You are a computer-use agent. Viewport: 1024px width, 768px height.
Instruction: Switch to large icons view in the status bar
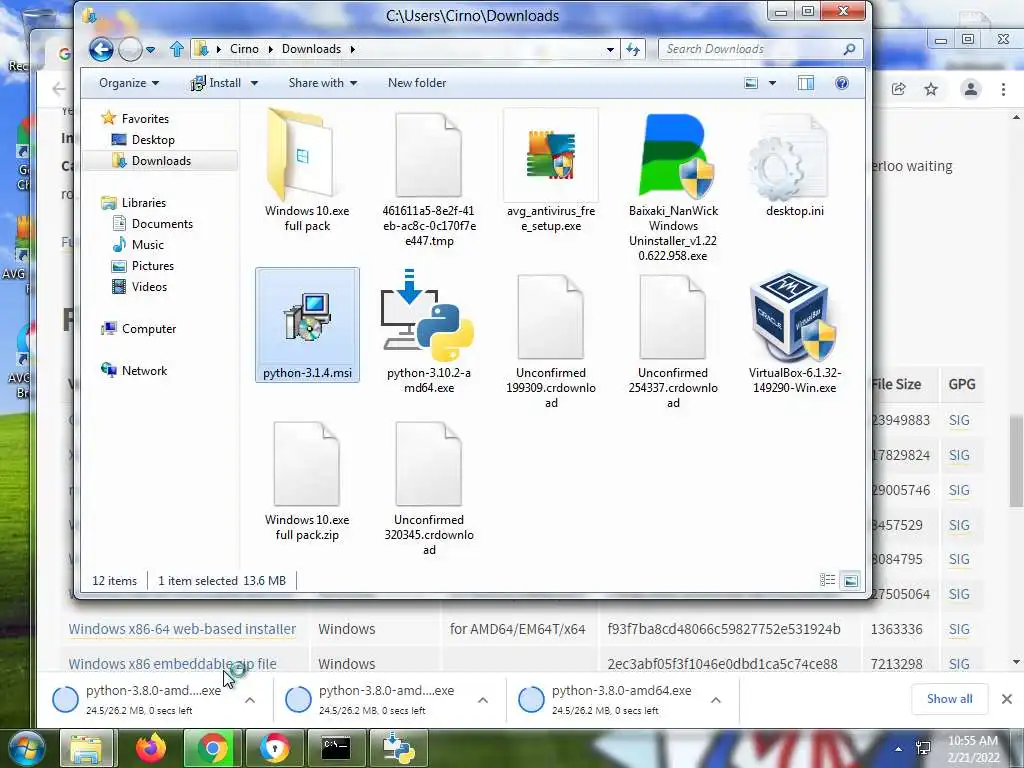coord(850,580)
